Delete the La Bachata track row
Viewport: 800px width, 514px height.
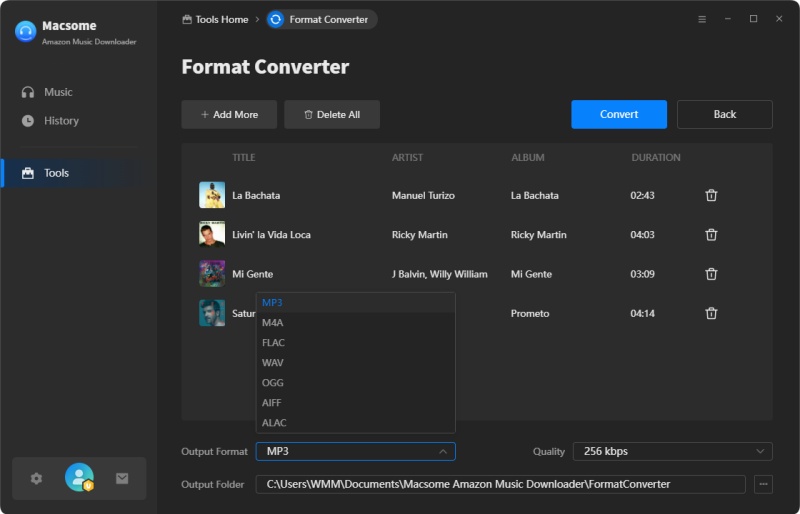coord(711,195)
